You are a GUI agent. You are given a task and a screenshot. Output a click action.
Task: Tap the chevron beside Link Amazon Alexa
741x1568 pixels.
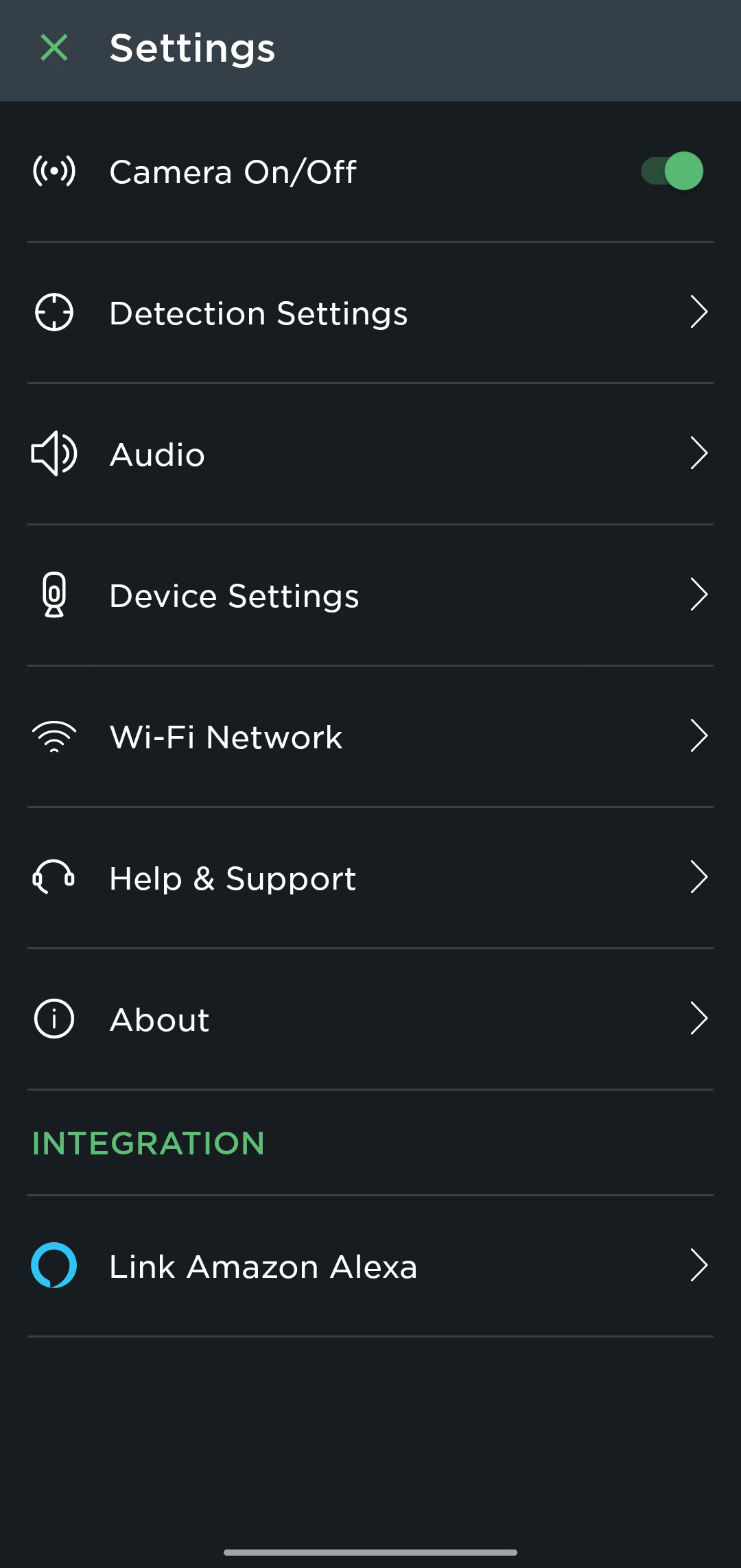pos(698,1266)
